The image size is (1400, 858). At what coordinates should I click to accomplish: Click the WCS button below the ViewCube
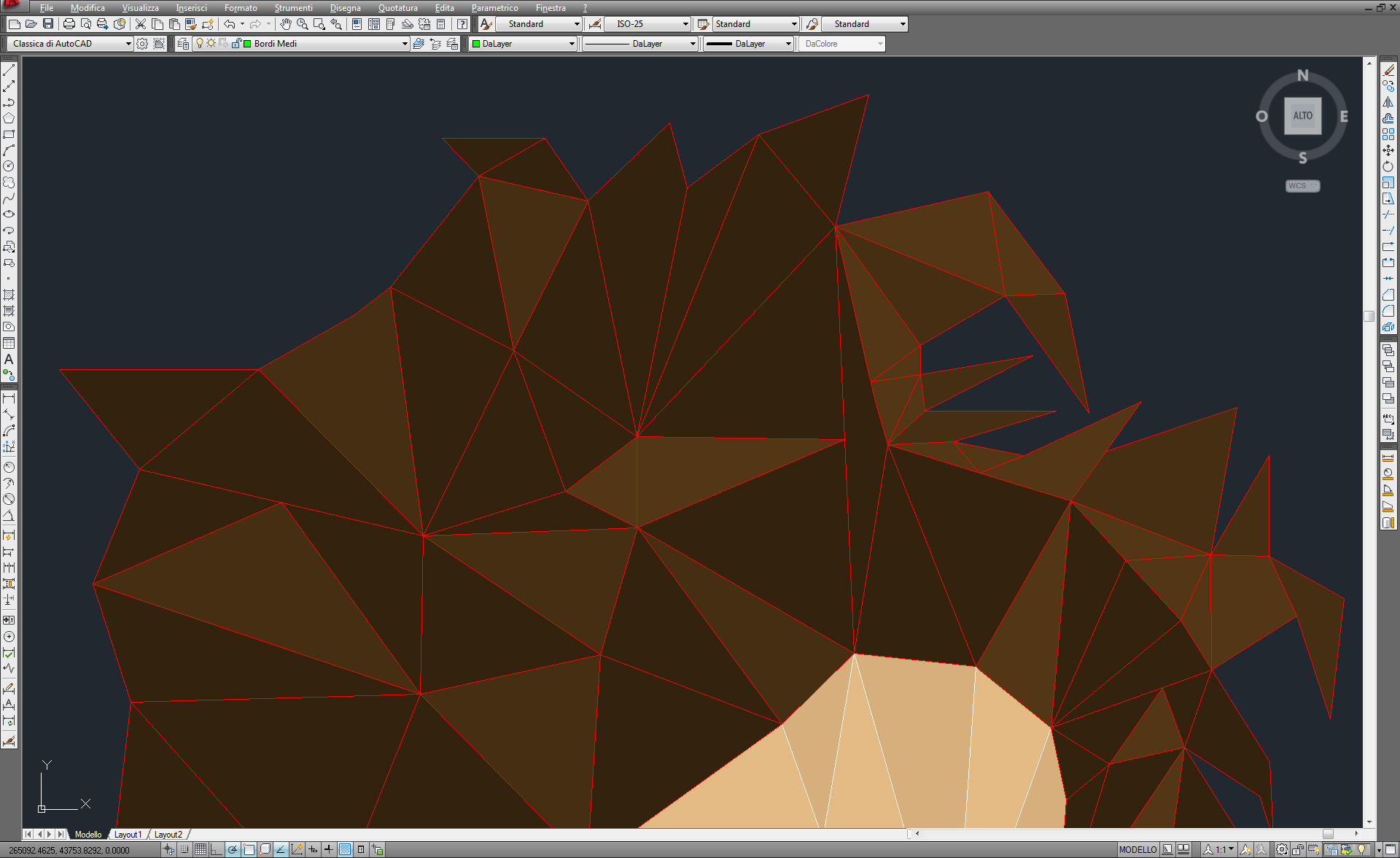coord(1302,186)
